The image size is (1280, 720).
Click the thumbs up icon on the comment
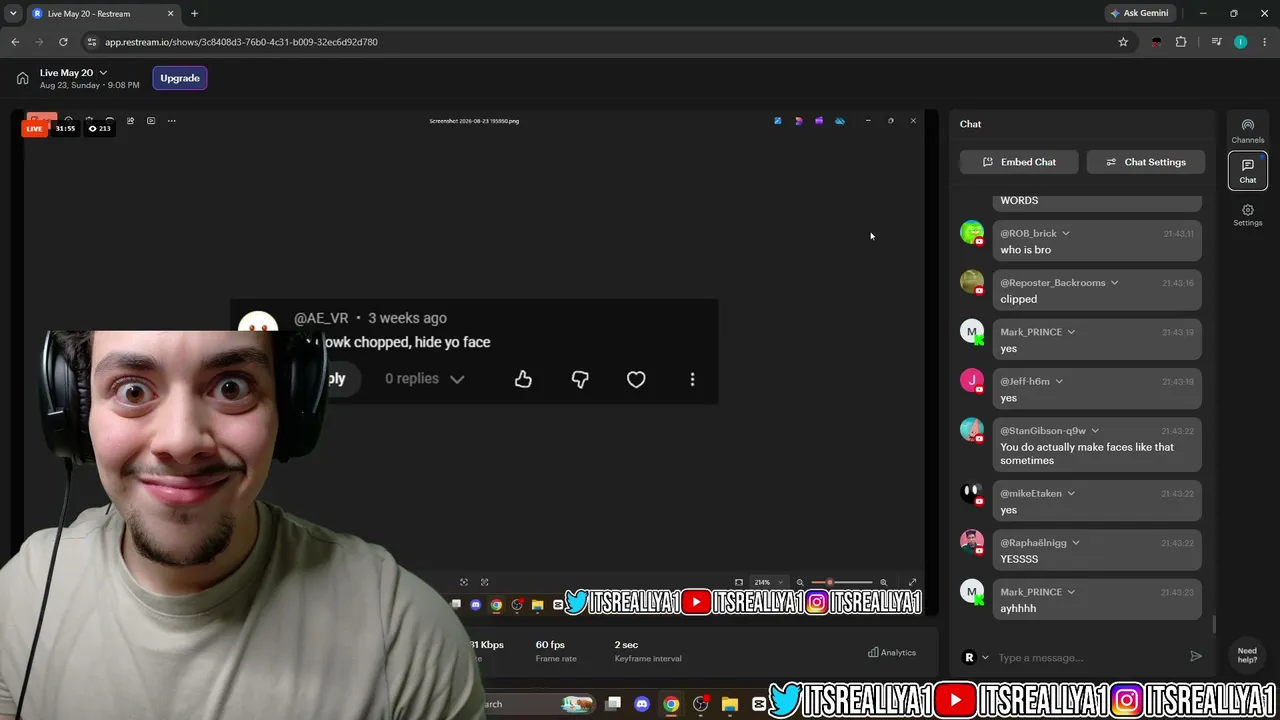[x=523, y=379]
